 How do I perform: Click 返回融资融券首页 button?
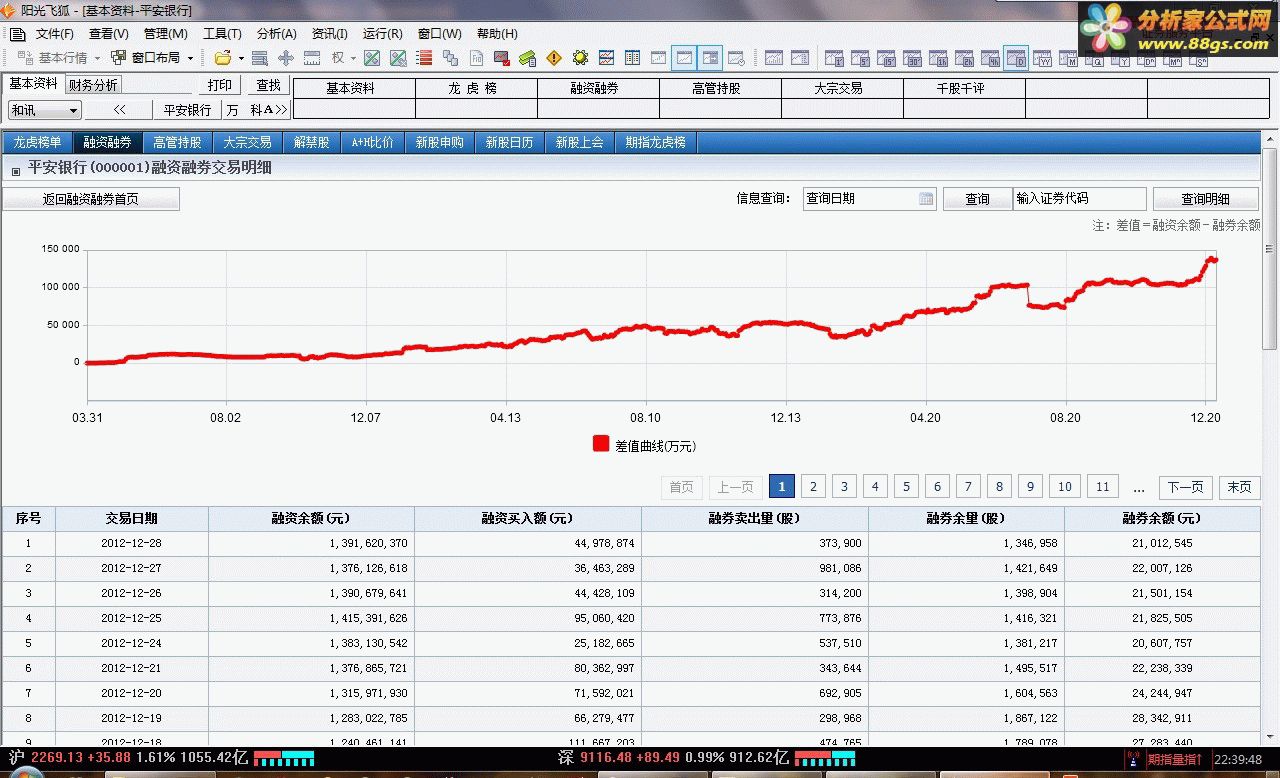point(91,199)
